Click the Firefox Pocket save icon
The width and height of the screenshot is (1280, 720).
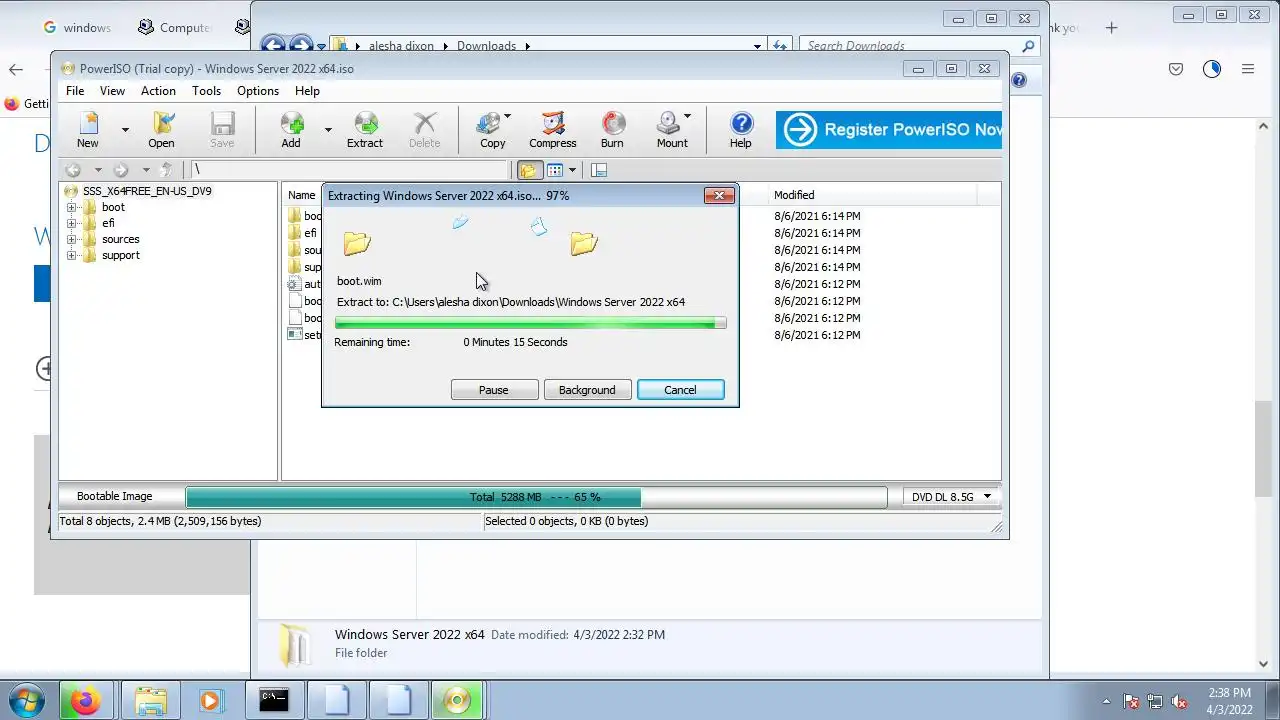(1176, 69)
